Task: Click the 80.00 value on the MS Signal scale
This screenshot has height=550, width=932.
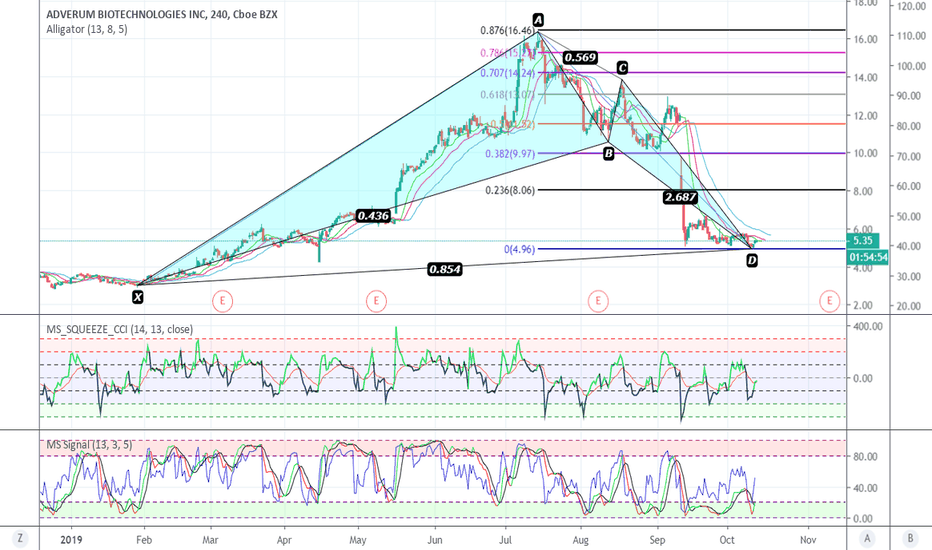Action: click(865, 457)
